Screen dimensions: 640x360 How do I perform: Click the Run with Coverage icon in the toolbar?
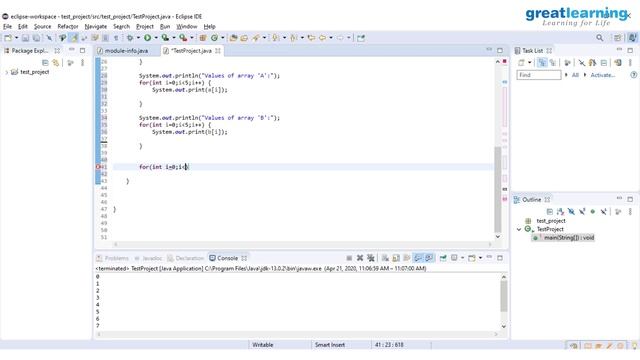[x=165, y=38]
